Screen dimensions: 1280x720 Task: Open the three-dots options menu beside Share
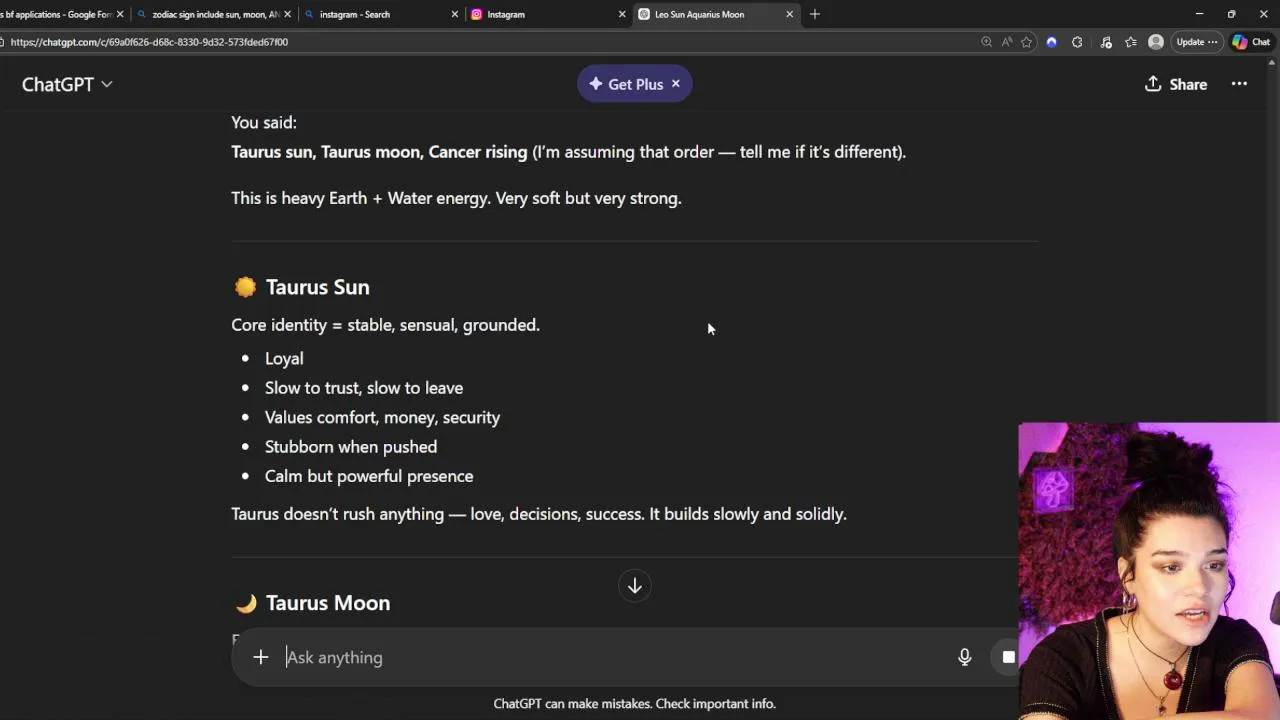1239,84
